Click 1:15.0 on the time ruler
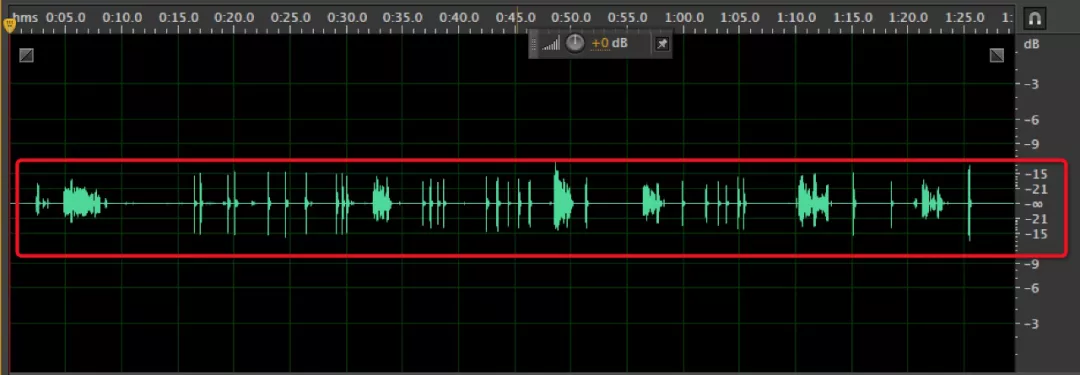Screen dimensions: 1080x375 [853, 18]
